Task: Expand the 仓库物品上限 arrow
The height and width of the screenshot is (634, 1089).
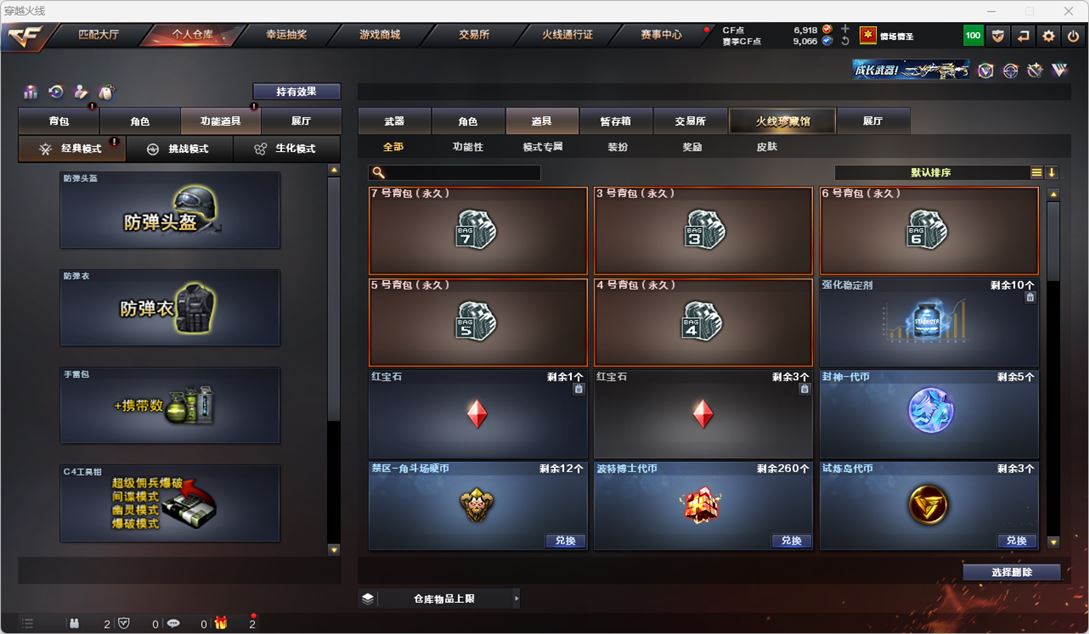Action: click(x=516, y=599)
